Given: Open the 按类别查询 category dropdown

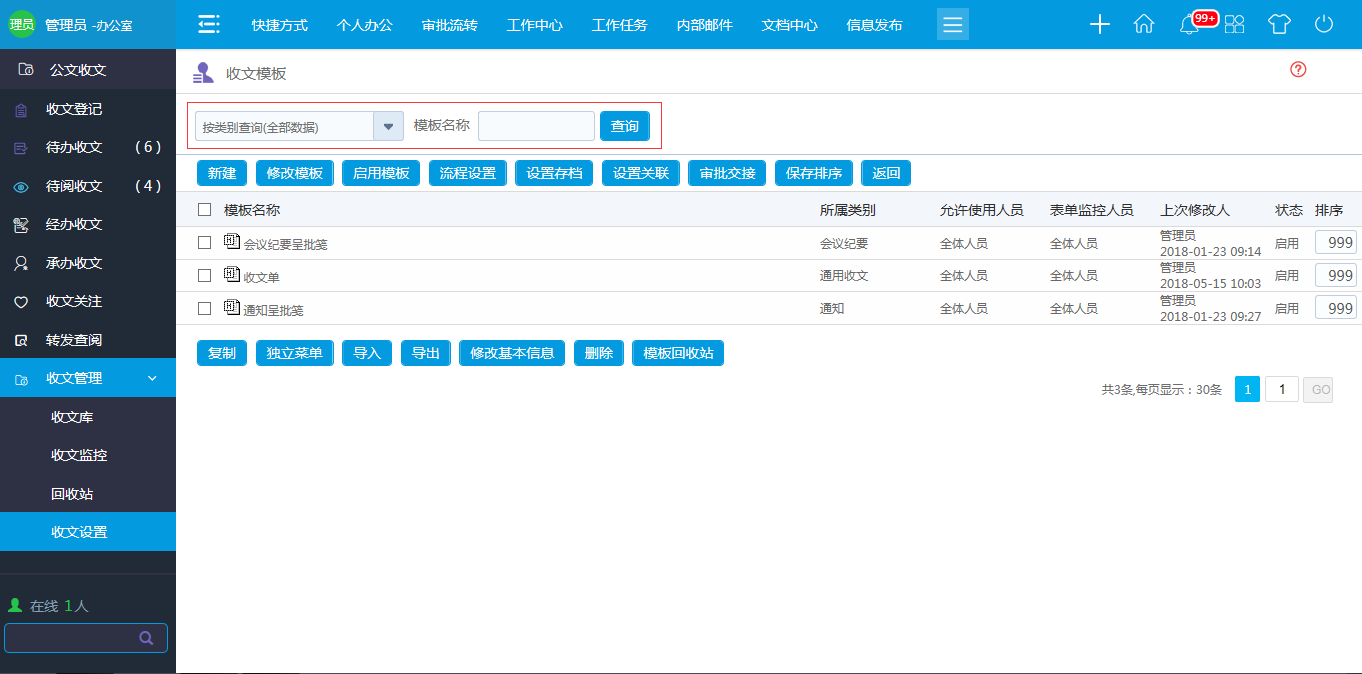Looking at the screenshot, I should tap(388, 126).
